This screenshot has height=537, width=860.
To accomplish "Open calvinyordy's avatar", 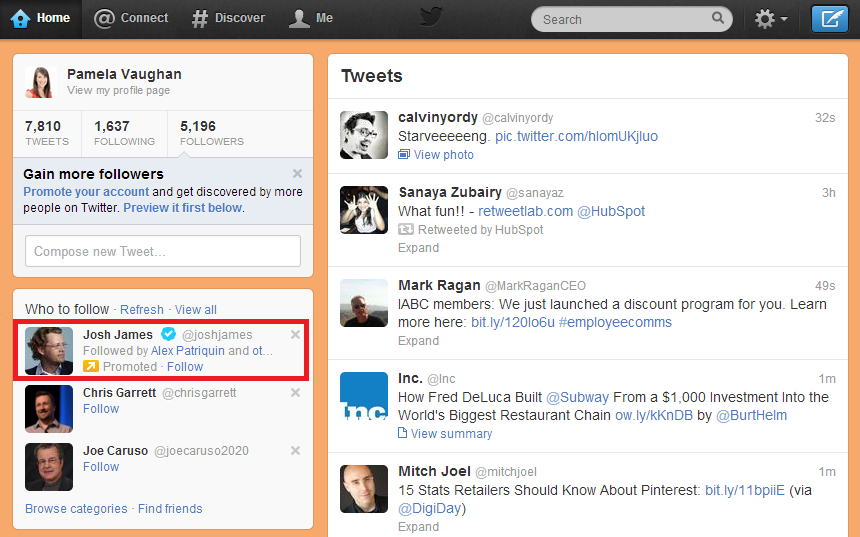I will coord(364,135).
